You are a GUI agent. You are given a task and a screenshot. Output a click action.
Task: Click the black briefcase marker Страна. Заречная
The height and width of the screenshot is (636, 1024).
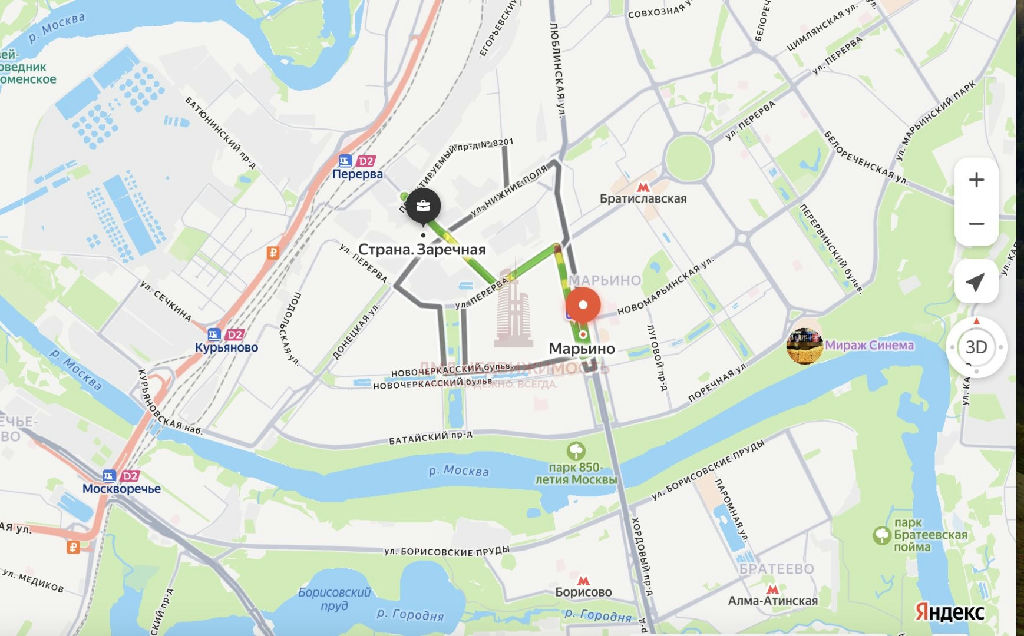[423, 207]
